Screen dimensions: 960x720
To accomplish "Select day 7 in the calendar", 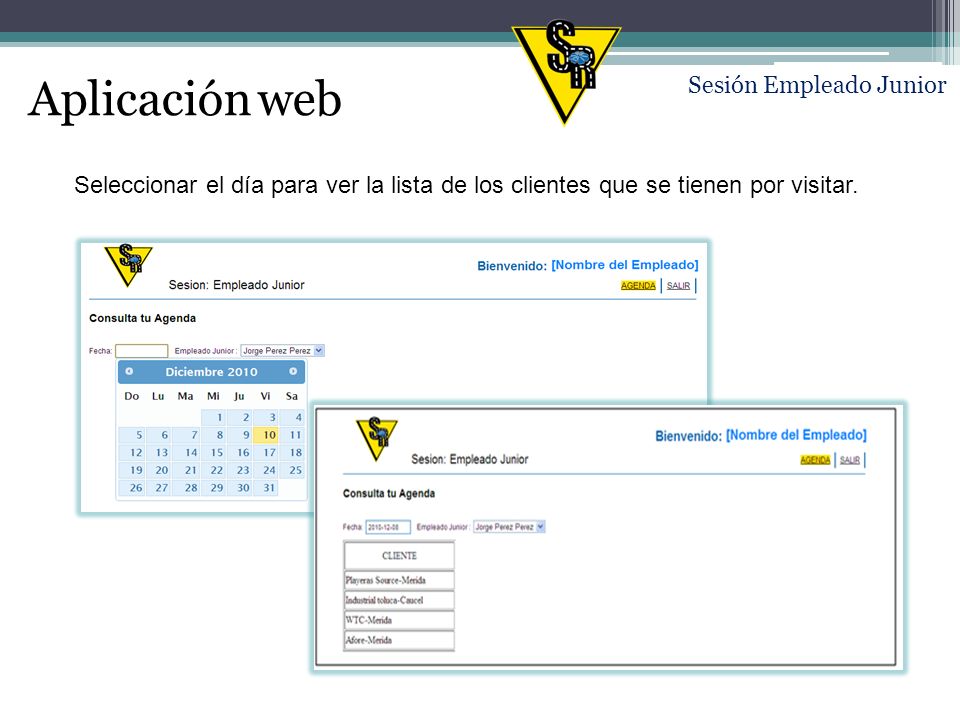I will click(186, 435).
